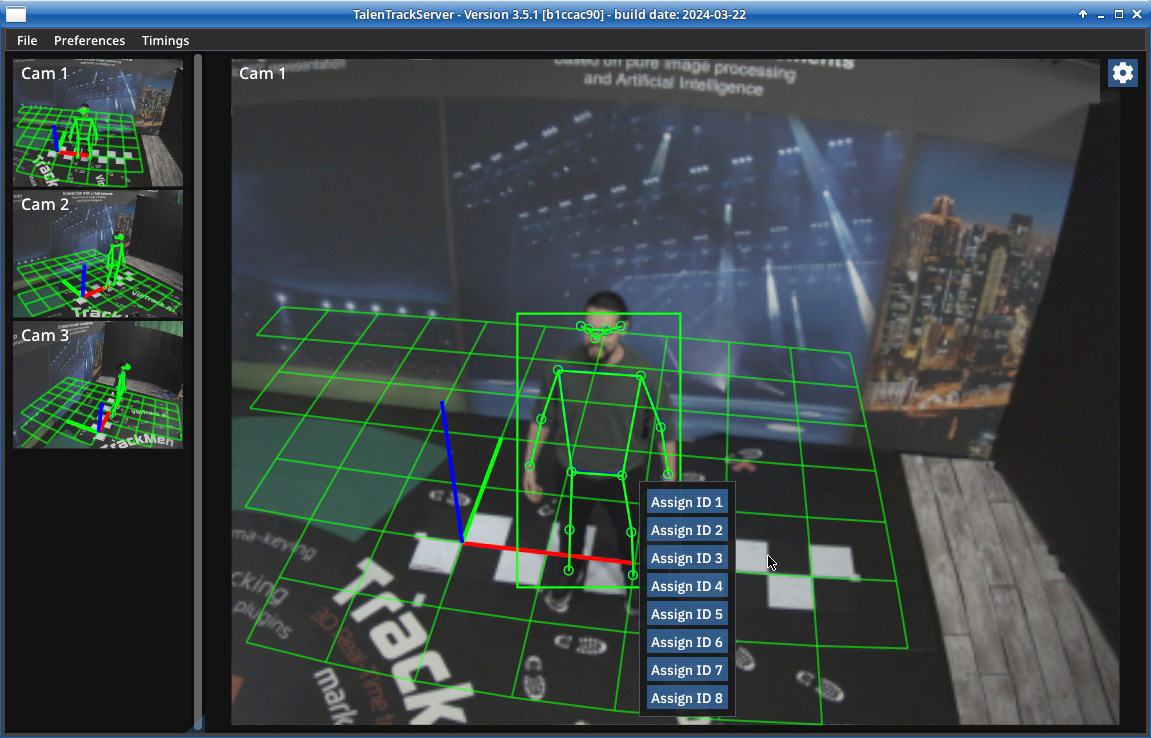Viewport: 1151px width, 738px height.
Task: Select the Cam 2 thumbnail
Action: click(97, 254)
